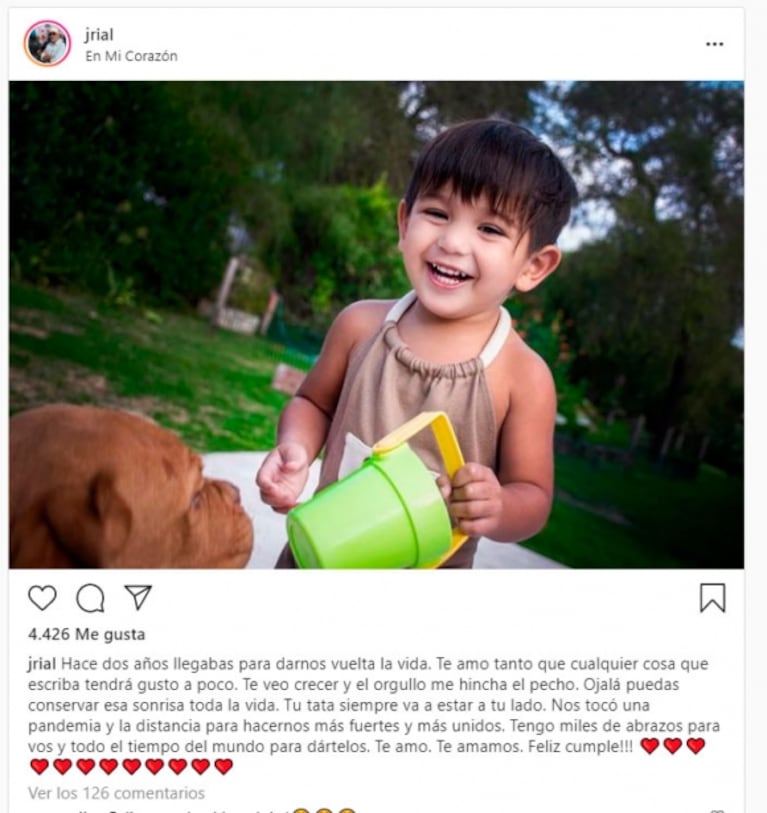
Task: Click the bold jrial username in the caption
Action: (x=42, y=664)
